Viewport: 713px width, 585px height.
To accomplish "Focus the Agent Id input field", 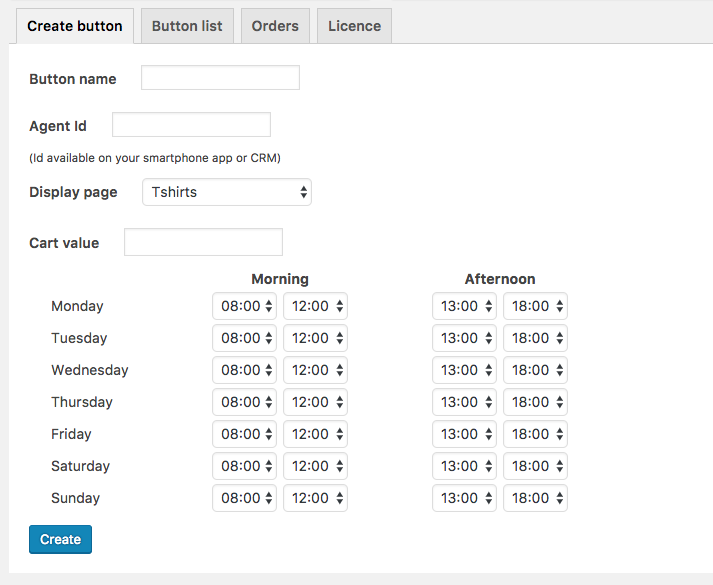I will [x=191, y=125].
